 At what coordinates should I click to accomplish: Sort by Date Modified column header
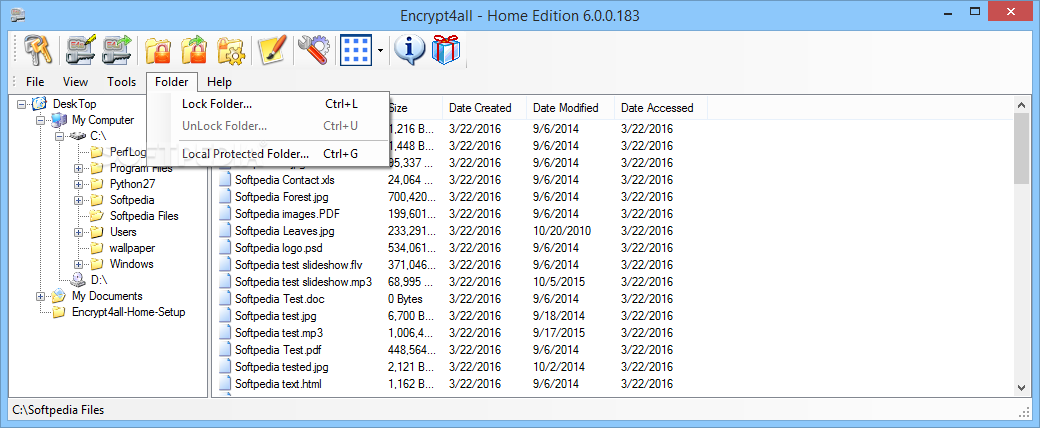[570, 107]
